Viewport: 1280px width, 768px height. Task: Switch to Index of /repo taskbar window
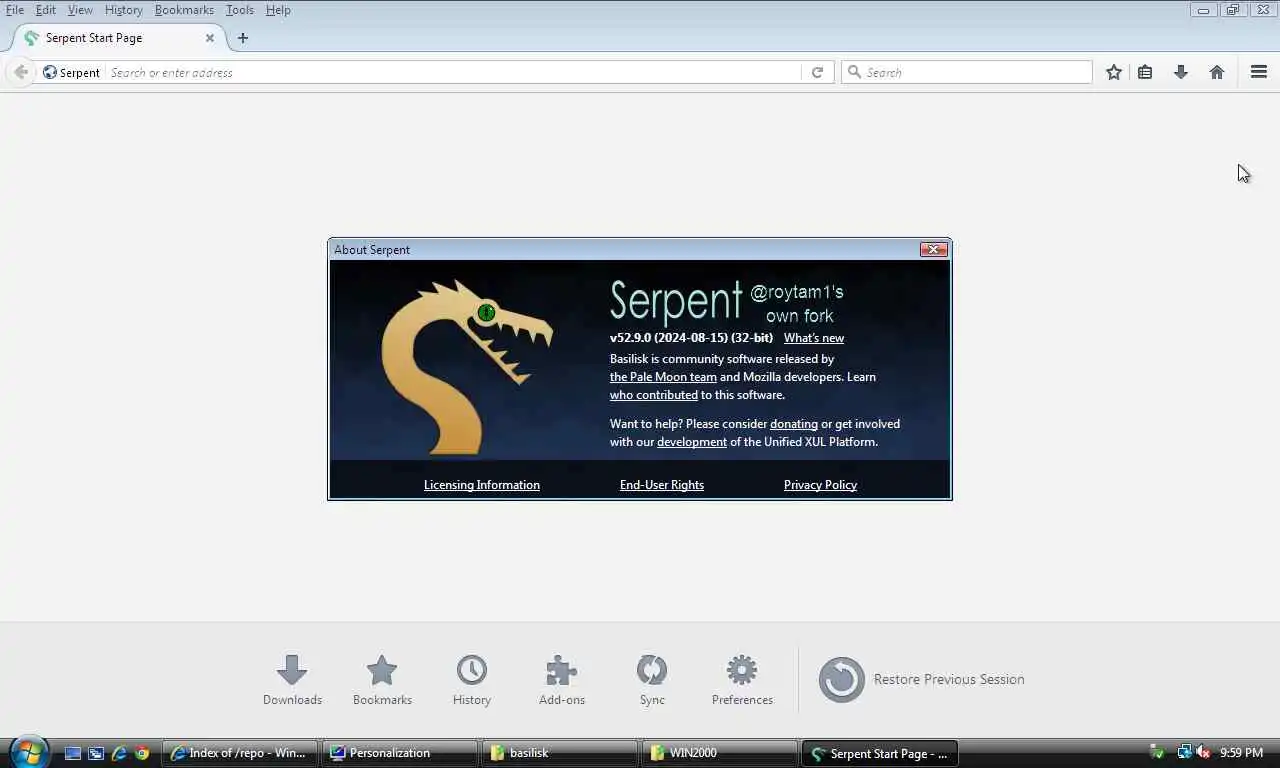(239, 753)
